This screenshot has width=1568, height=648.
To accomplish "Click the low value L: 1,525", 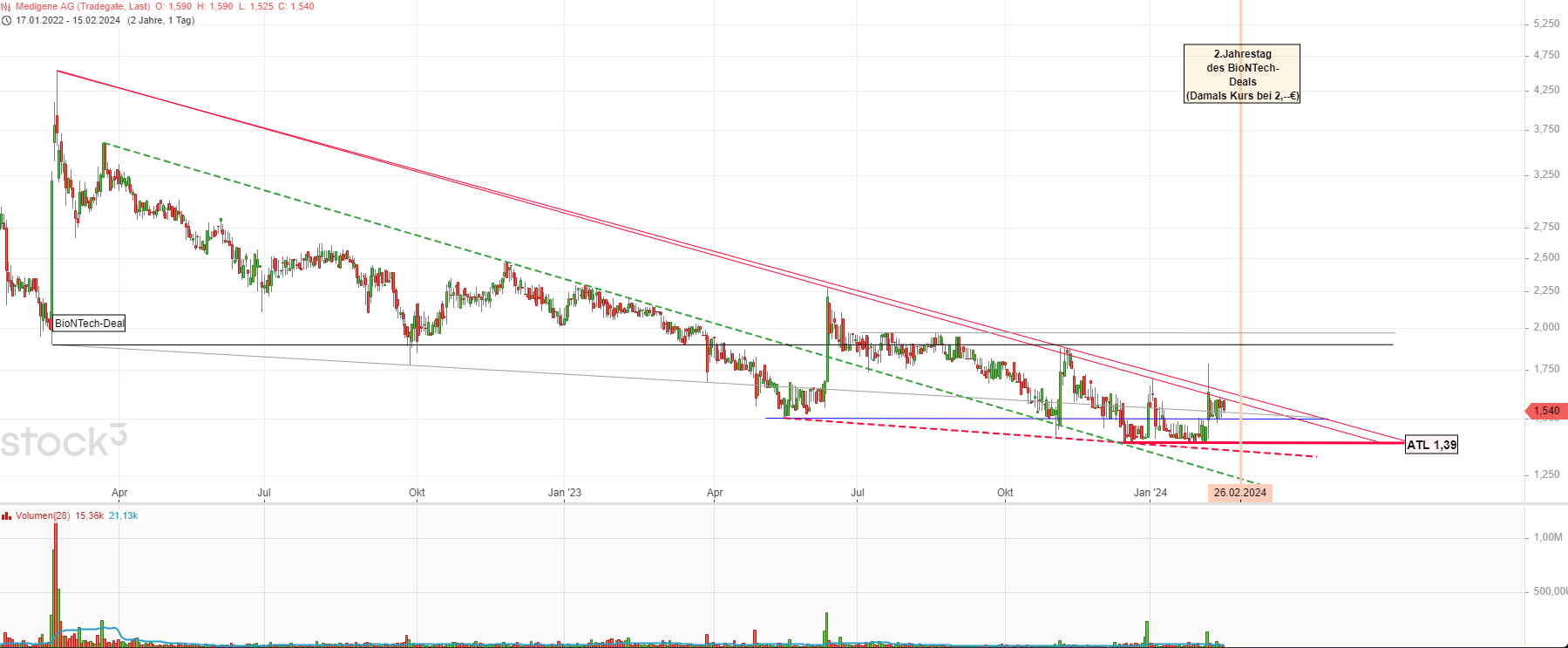I will coord(256,6).
